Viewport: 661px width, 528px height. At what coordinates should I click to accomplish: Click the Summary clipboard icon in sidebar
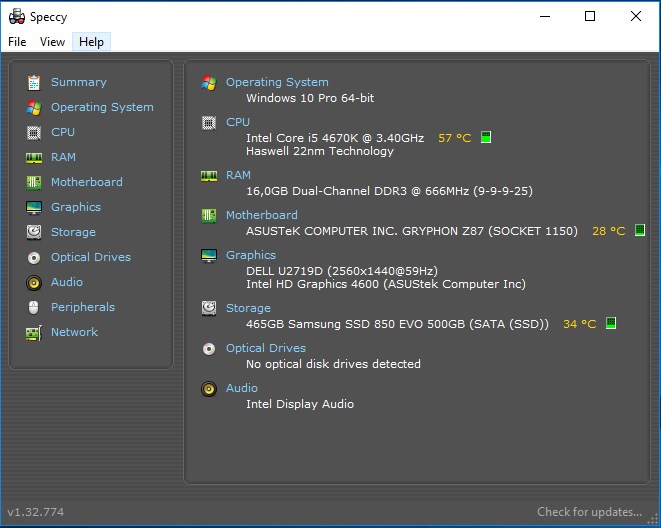(x=34, y=83)
